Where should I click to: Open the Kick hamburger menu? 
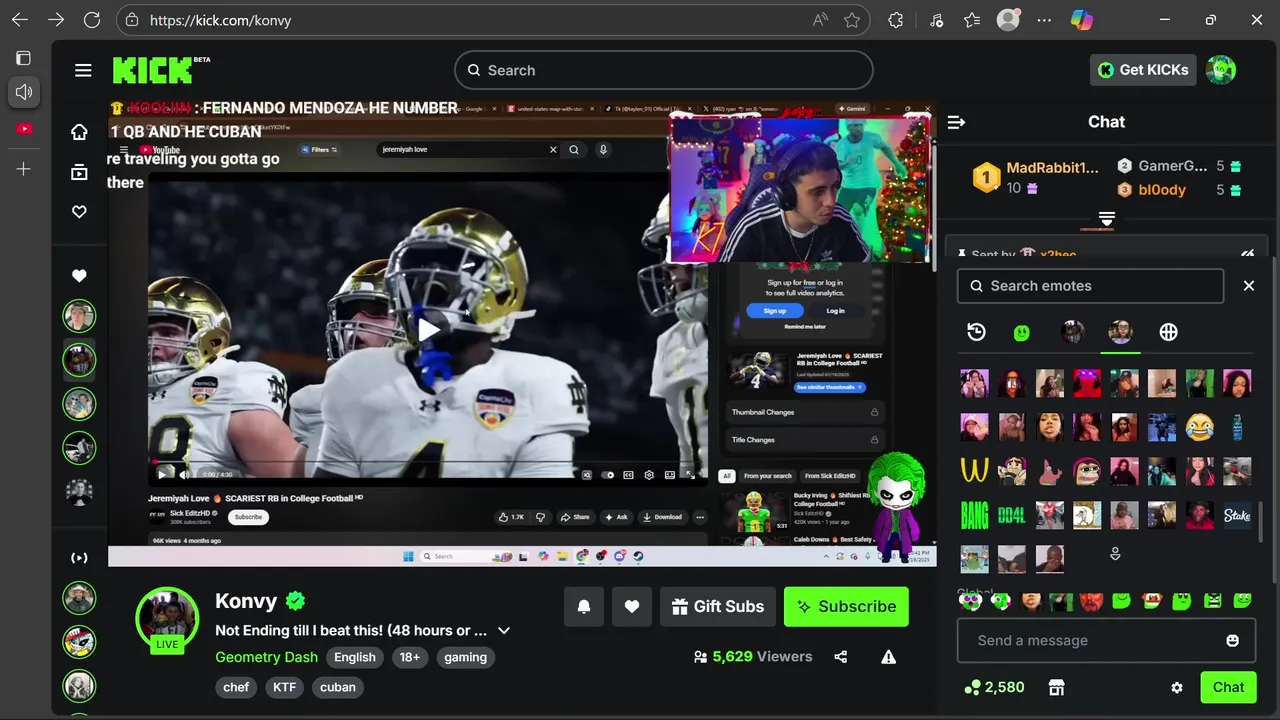pos(83,70)
